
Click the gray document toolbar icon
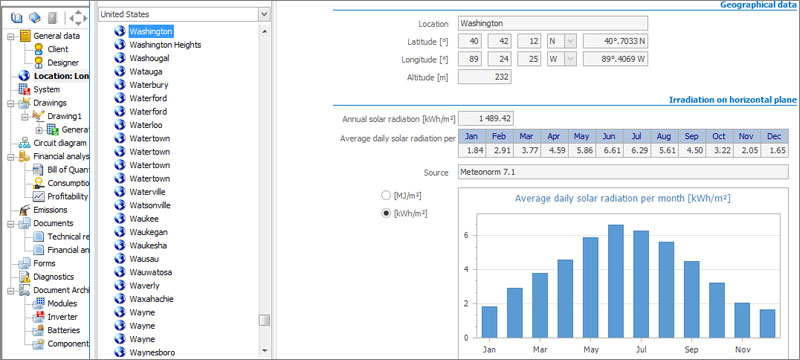tap(53, 18)
